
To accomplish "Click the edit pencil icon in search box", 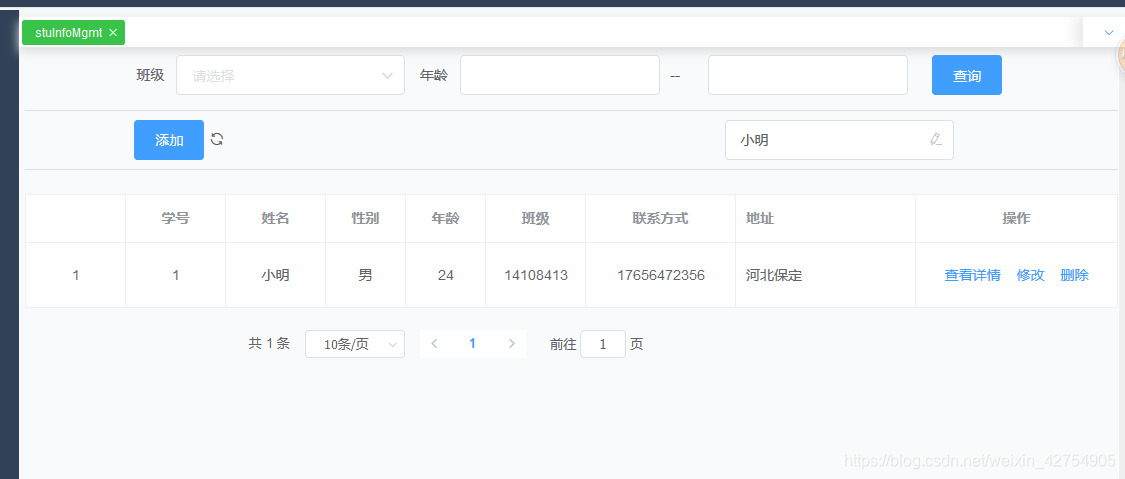I will [935, 139].
